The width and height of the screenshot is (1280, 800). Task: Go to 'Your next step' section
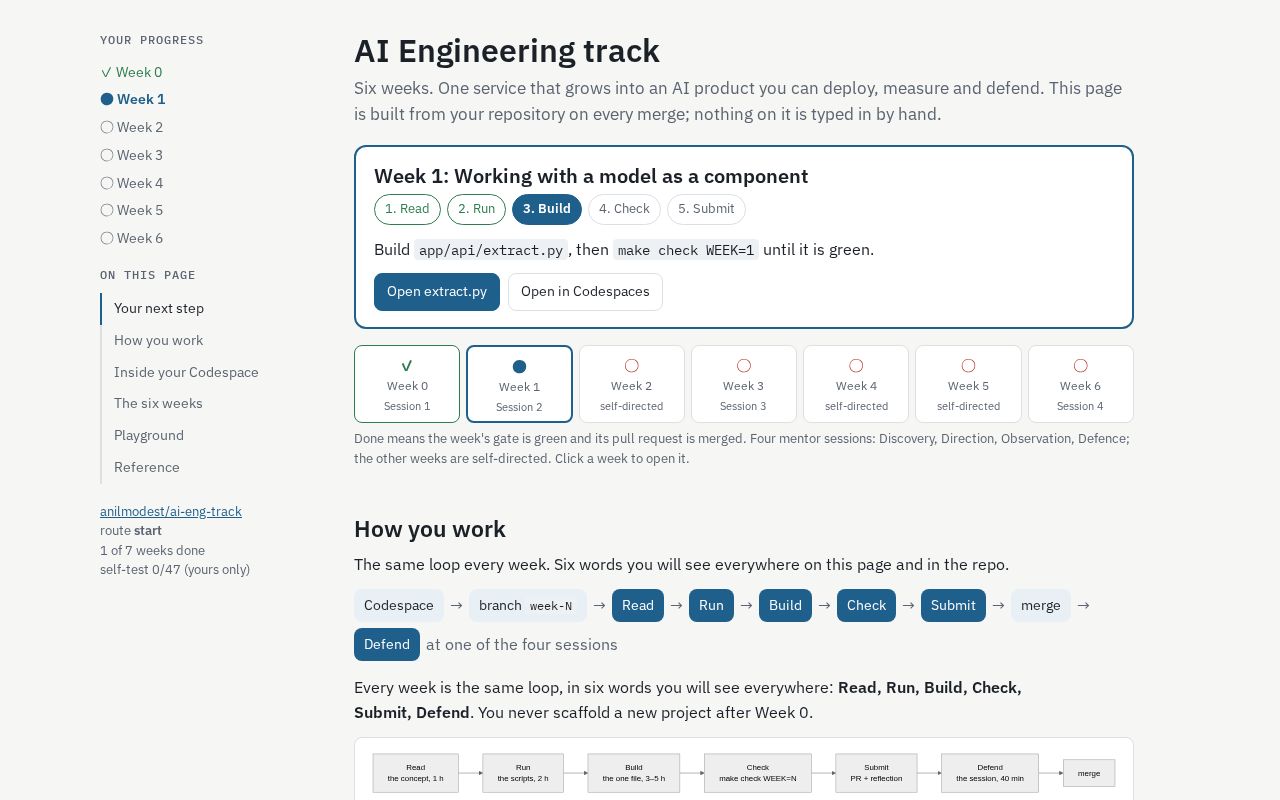159,308
